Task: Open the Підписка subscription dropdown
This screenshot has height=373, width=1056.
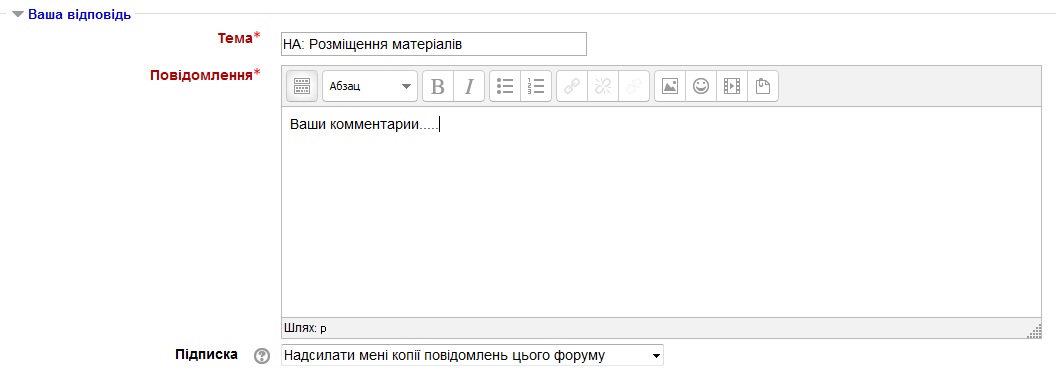Action: [x=472, y=355]
